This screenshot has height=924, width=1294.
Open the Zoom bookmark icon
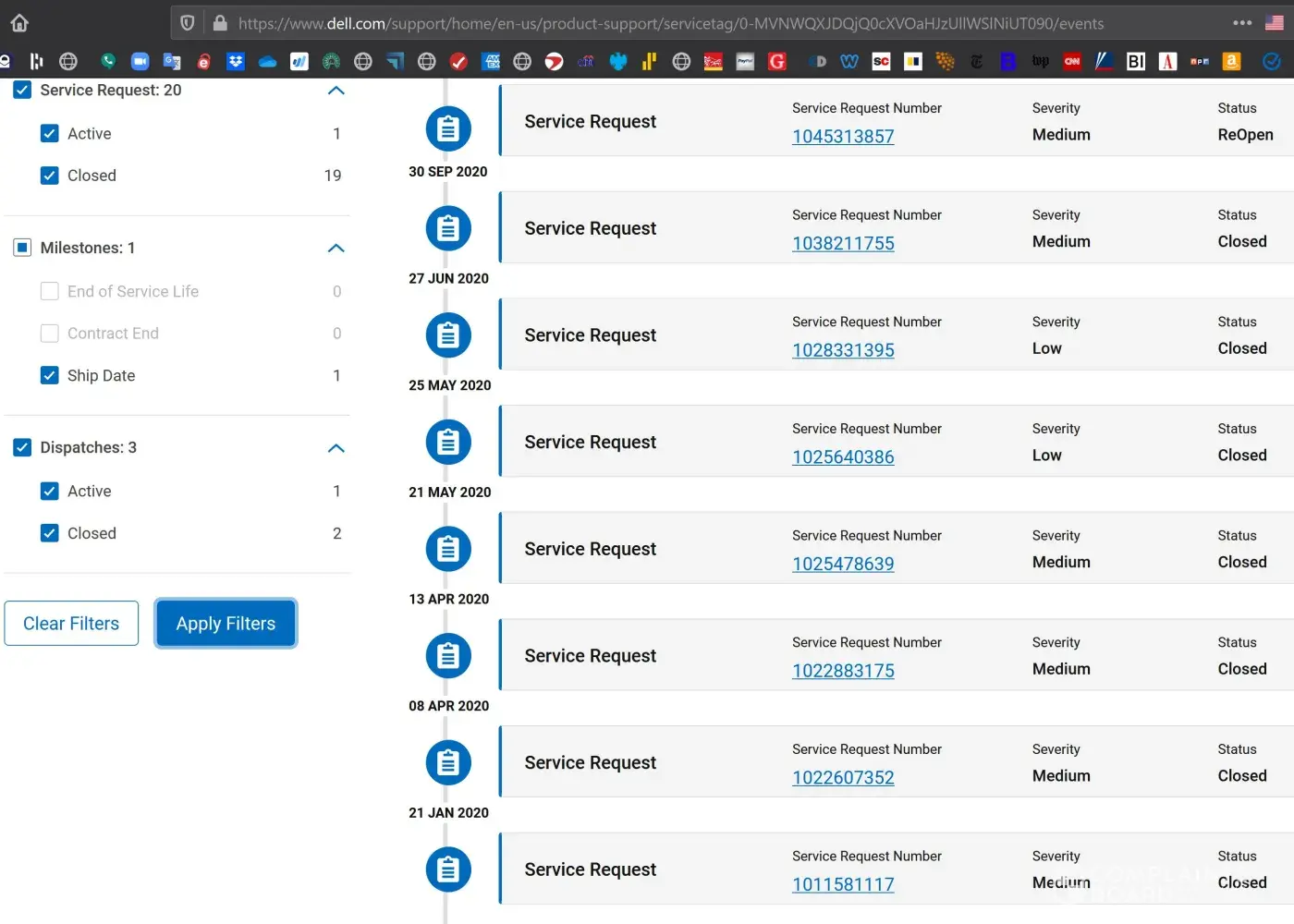(140, 61)
